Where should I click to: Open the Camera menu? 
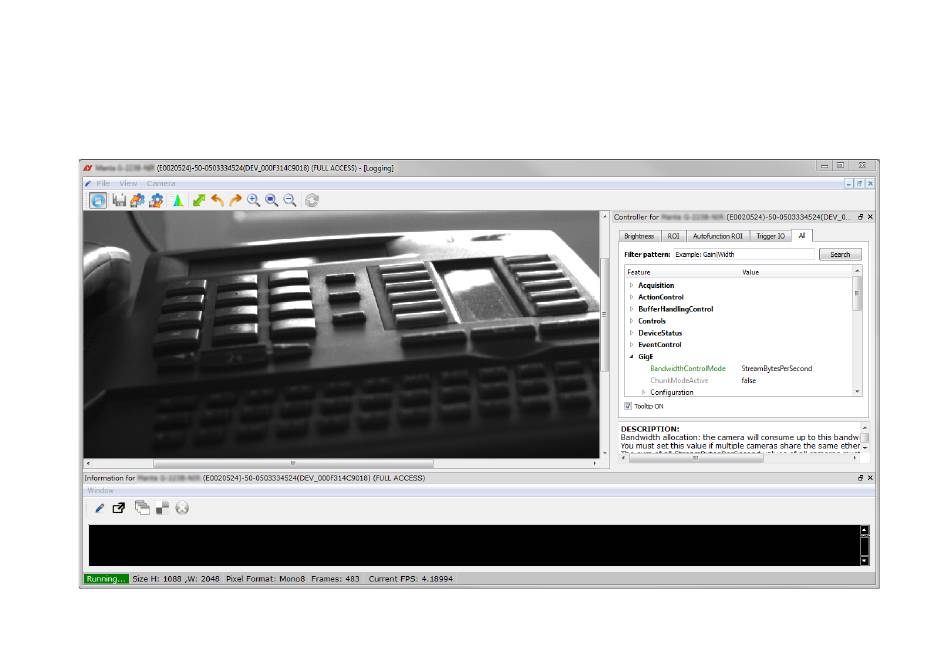point(161,184)
